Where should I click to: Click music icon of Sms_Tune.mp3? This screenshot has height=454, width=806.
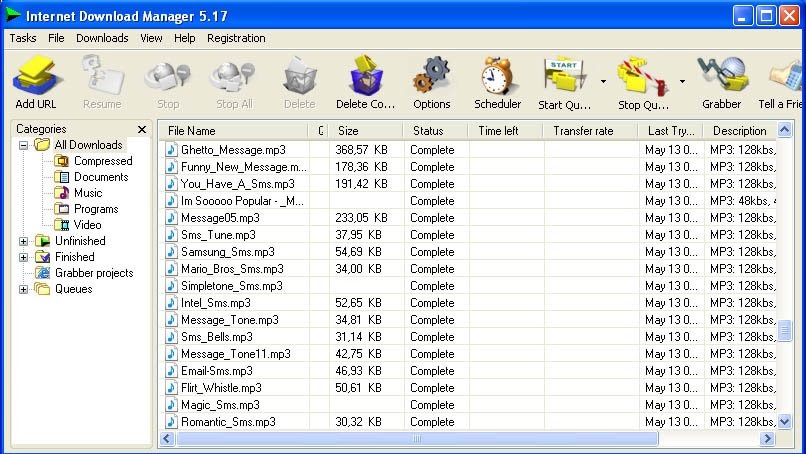tap(171, 234)
